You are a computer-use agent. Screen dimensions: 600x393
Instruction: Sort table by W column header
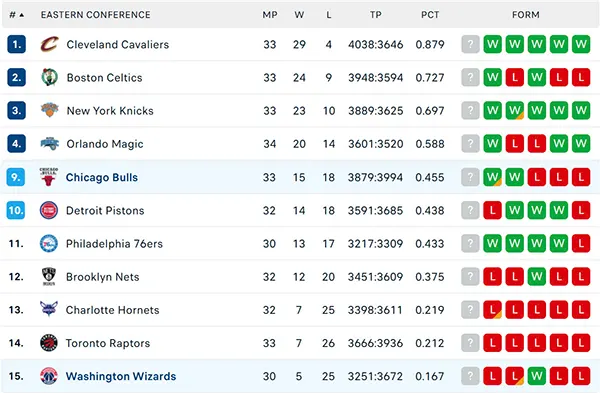coord(299,15)
